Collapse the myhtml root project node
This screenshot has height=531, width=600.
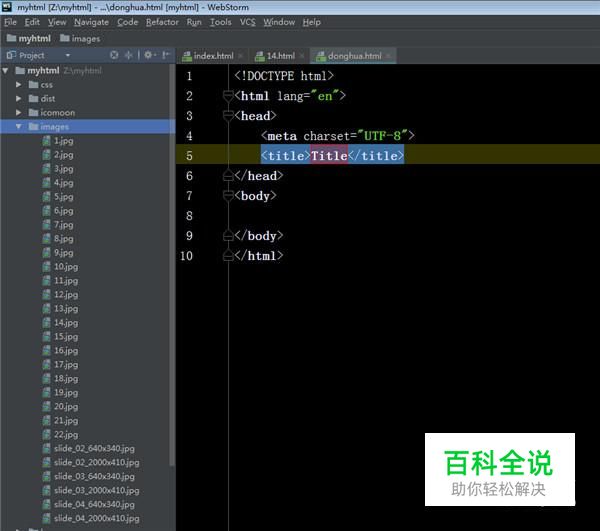pos(5,70)
